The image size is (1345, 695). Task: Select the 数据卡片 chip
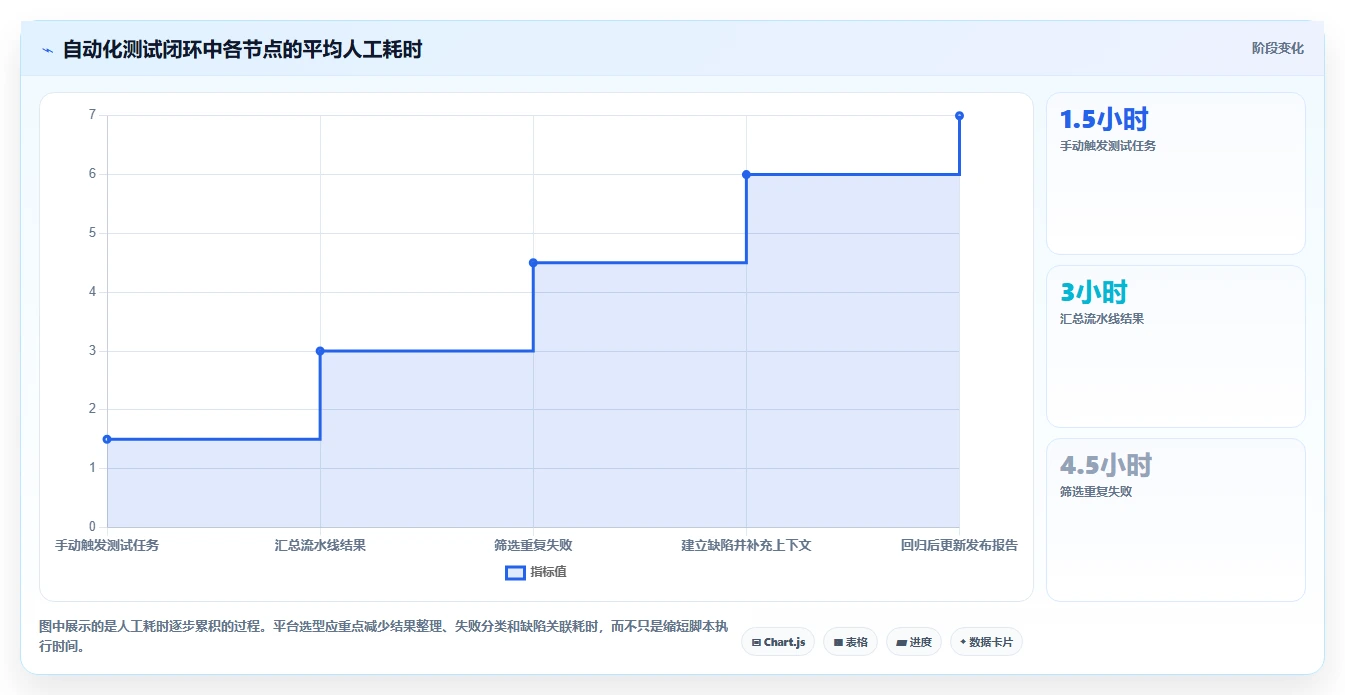point(986,642)
